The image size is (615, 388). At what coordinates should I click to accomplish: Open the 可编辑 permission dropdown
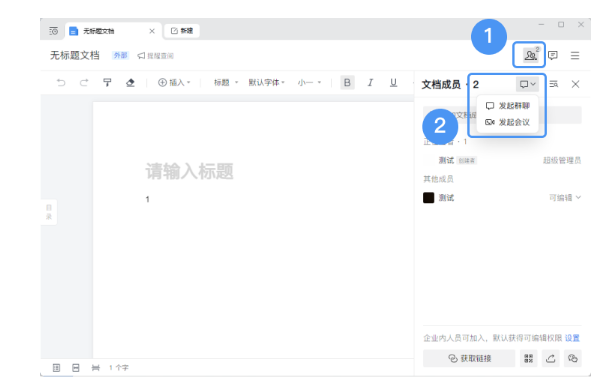click(565, 198)
